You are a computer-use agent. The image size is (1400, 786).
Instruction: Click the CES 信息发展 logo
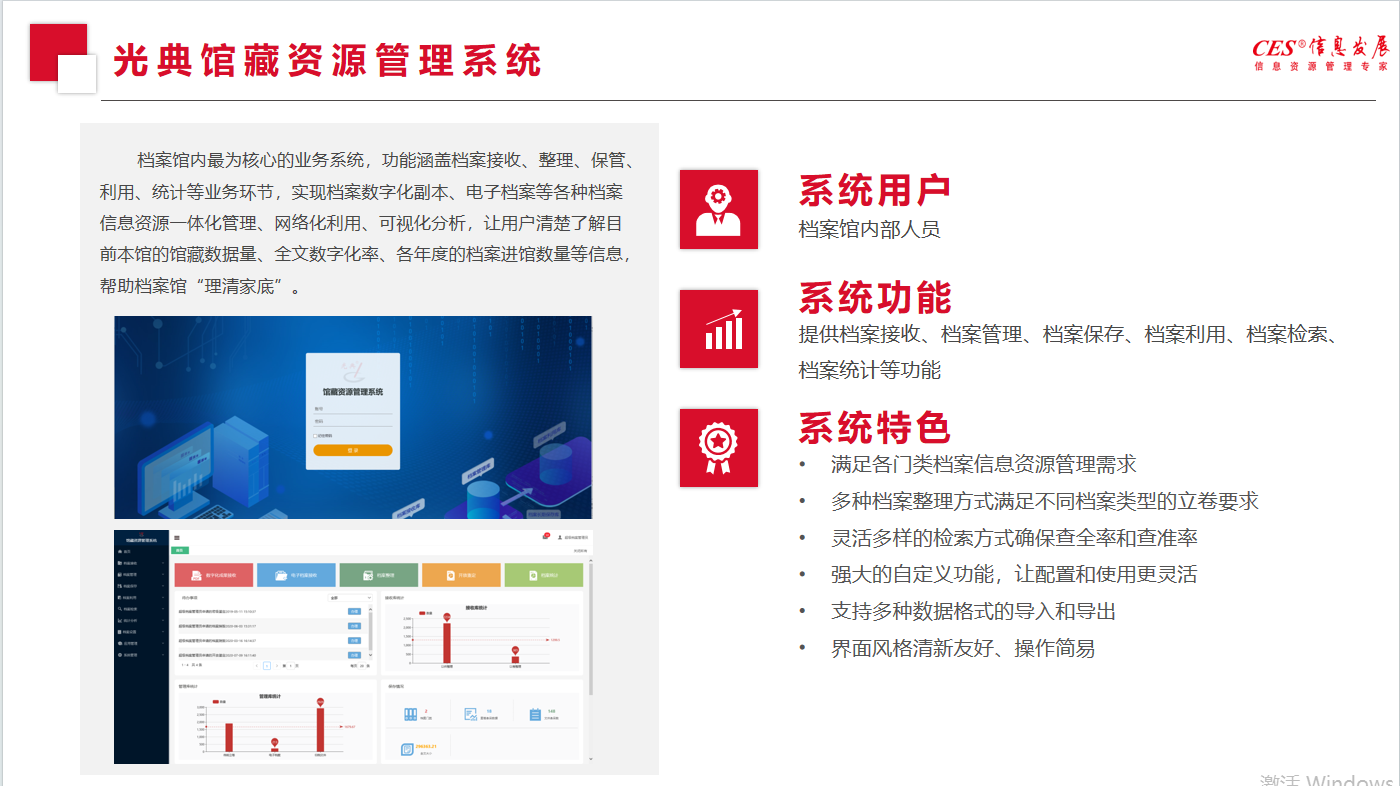(x=1320, y=54)
